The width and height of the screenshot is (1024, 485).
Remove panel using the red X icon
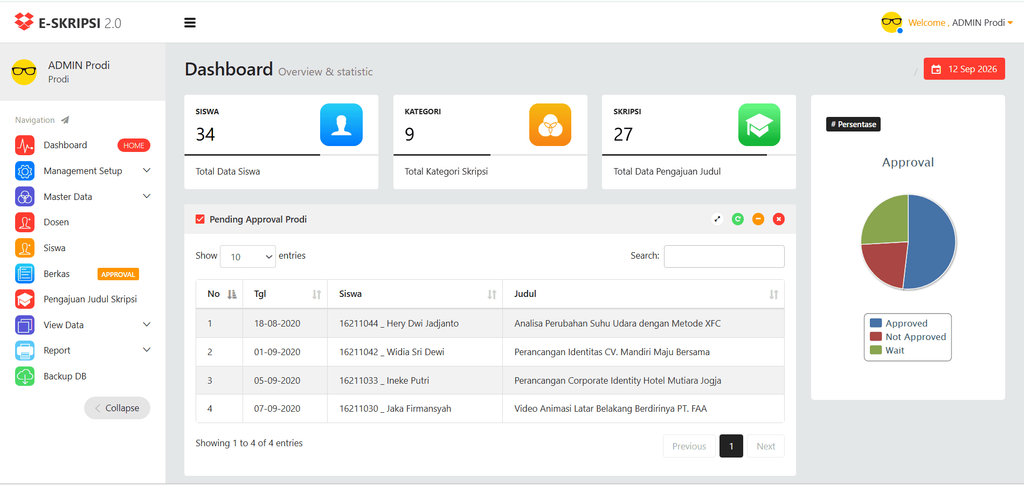click(x=778, y=219)
